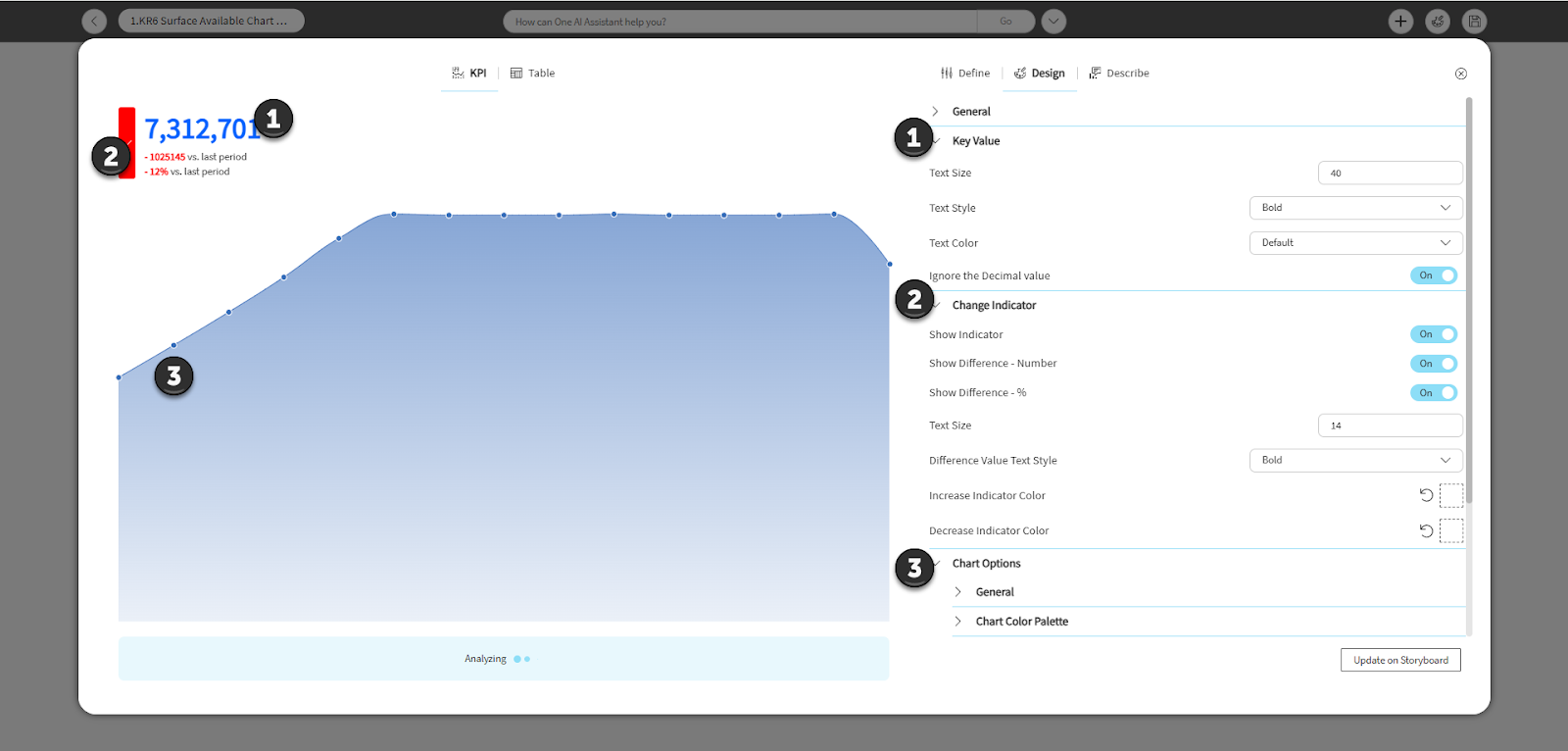Open the Text Style dropdown under Key Value
Image resolution: width=1568 pixels, height=751 pixels.
1355,208
